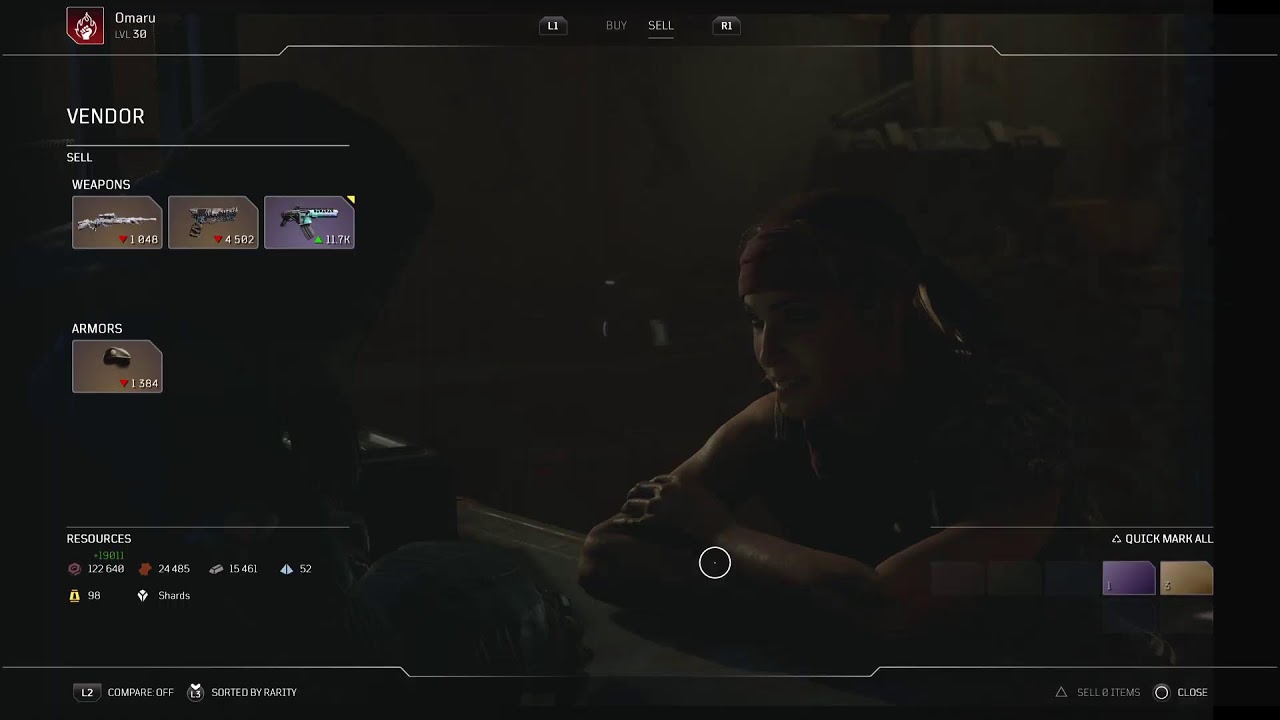The image size is (1280, 720).
Task: Switch to the SELL tab
Action: [x=661, y=26]
